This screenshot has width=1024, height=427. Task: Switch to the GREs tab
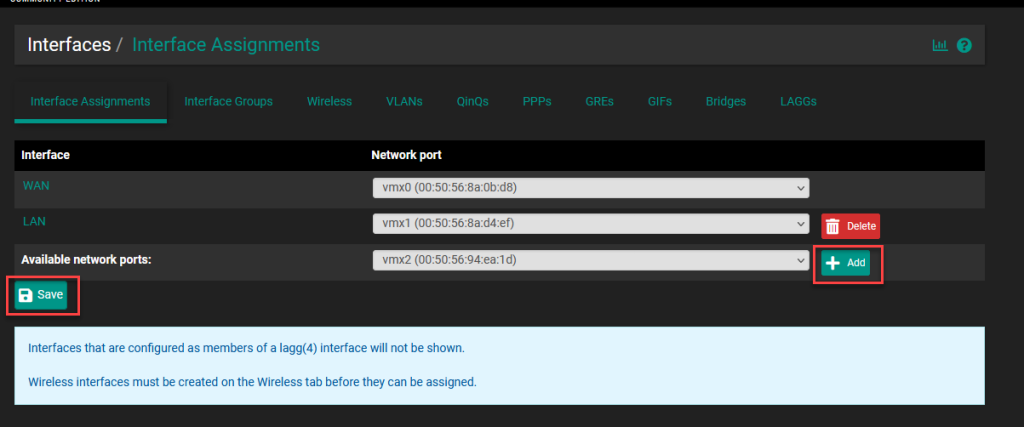(599, 101)
